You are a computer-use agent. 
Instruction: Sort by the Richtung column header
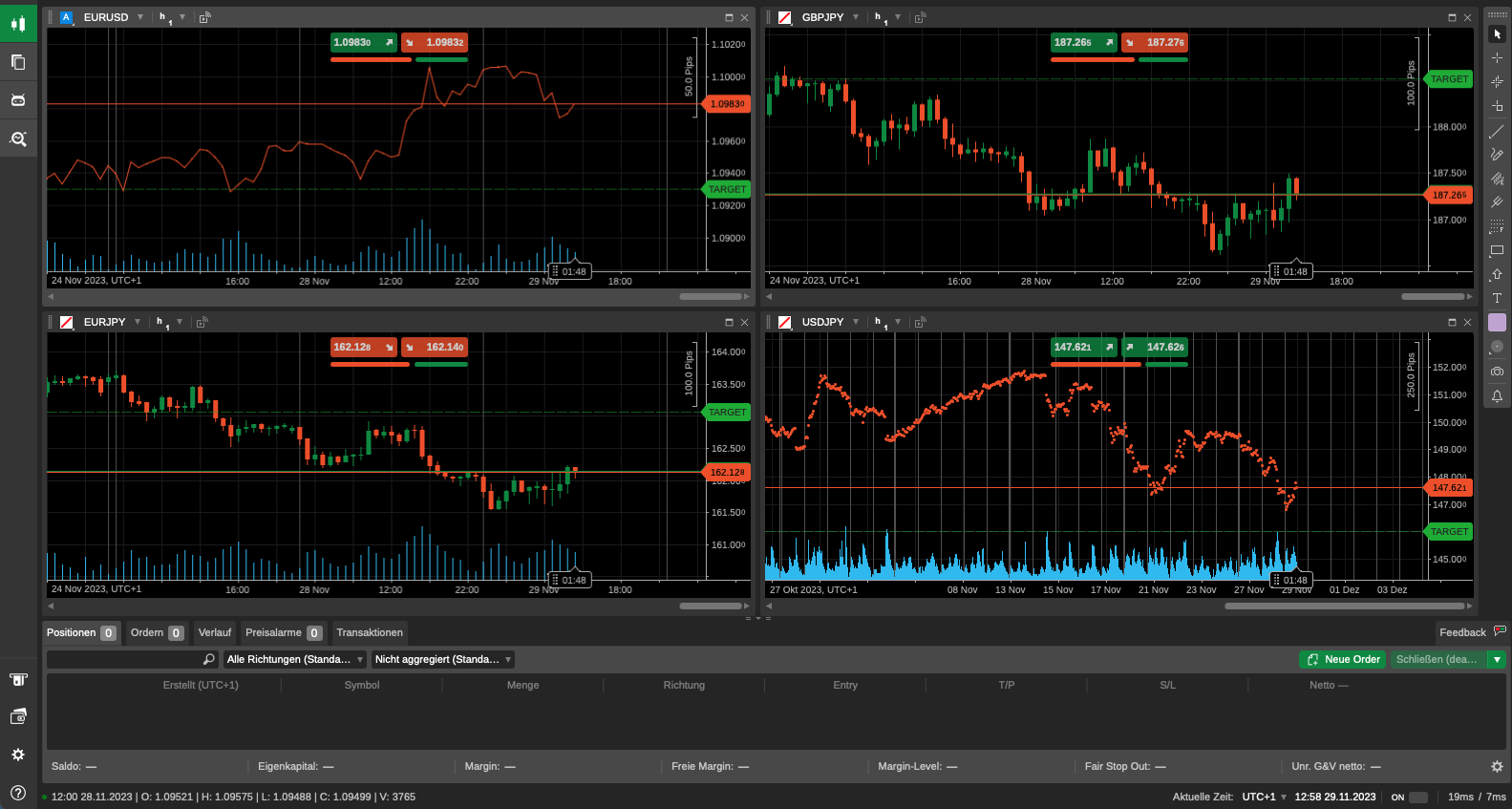(x=684, y=685)
